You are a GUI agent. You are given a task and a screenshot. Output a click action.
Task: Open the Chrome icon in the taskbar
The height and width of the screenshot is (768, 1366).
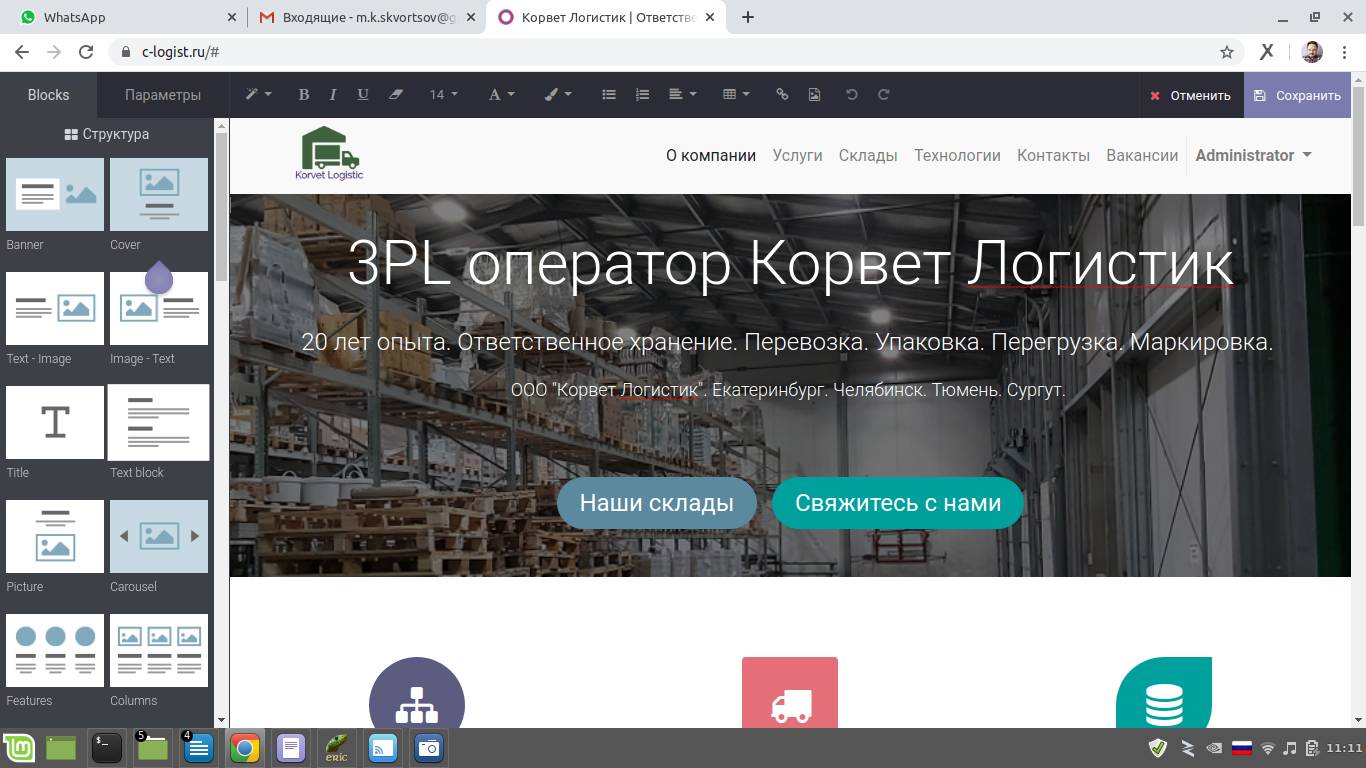[x=245, y=748]
